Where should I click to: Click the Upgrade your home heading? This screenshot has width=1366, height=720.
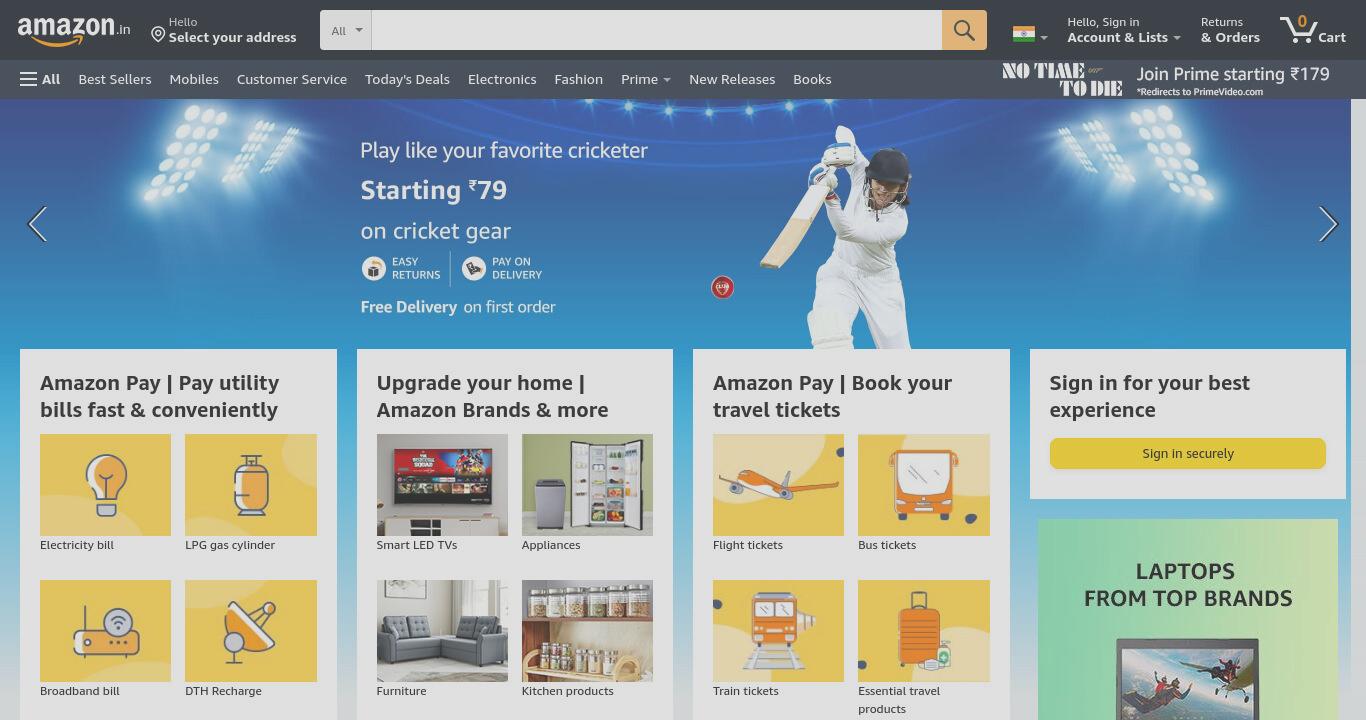click(493, 396)
